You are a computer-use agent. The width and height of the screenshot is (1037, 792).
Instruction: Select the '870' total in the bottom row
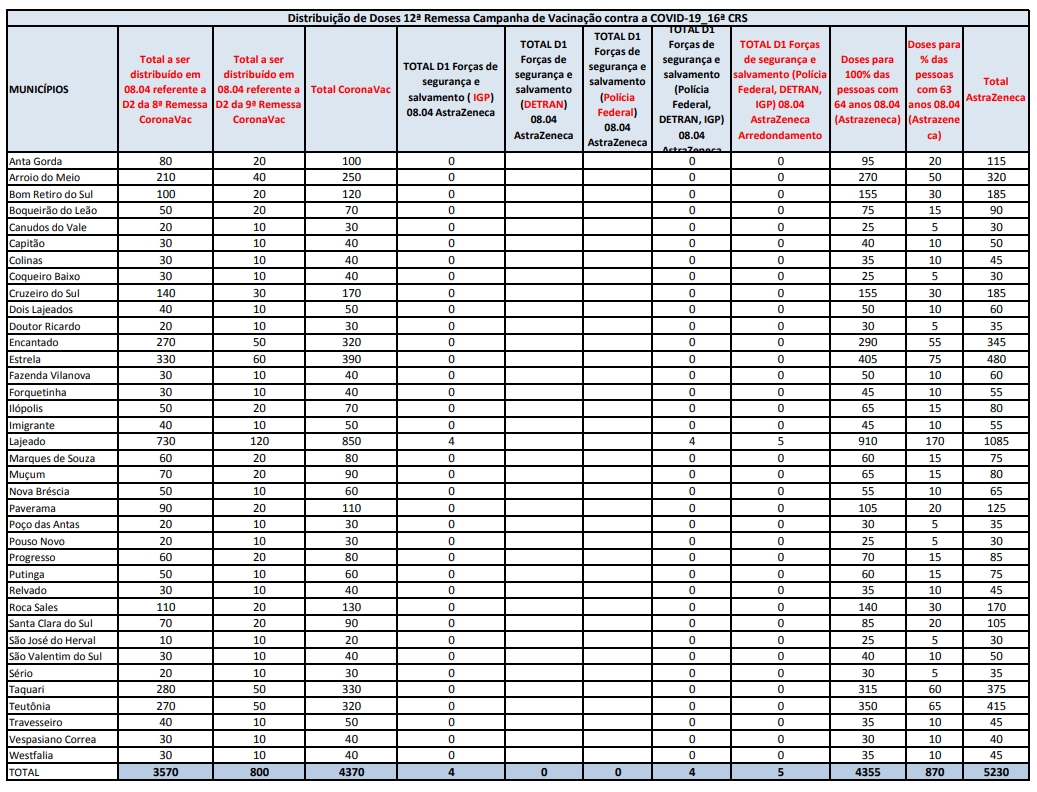[934, 772]
